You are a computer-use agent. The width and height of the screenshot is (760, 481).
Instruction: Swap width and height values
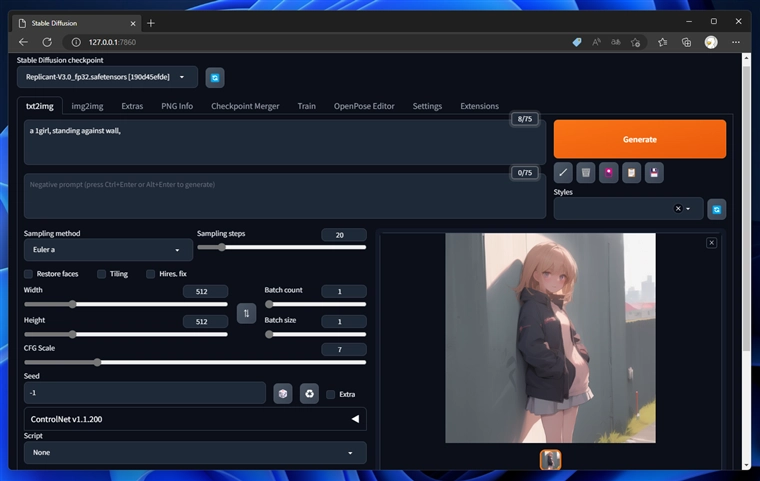click(x=246, y=313)
